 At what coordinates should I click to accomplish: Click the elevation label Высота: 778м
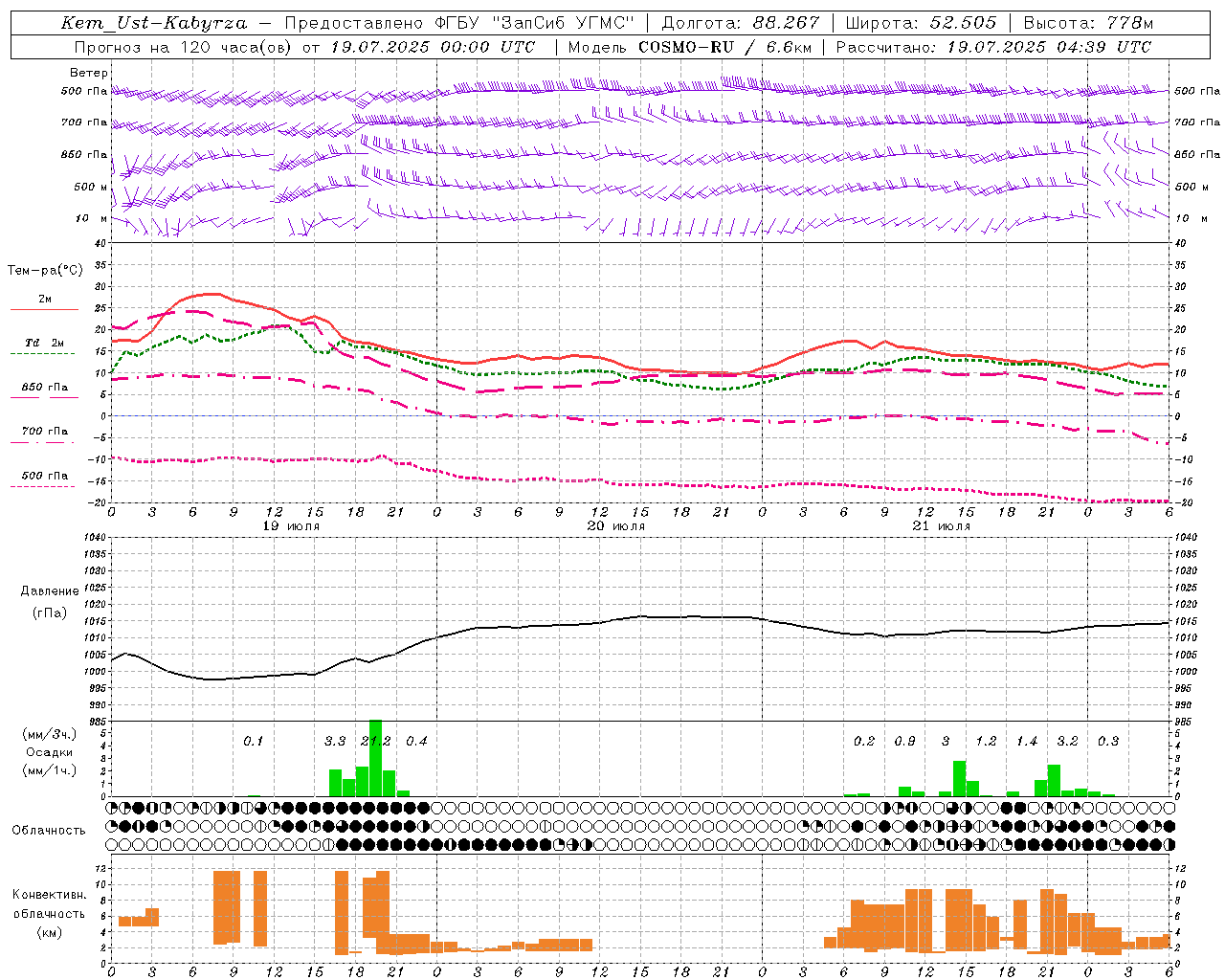pyautogui.click(x=1088, y=23)
